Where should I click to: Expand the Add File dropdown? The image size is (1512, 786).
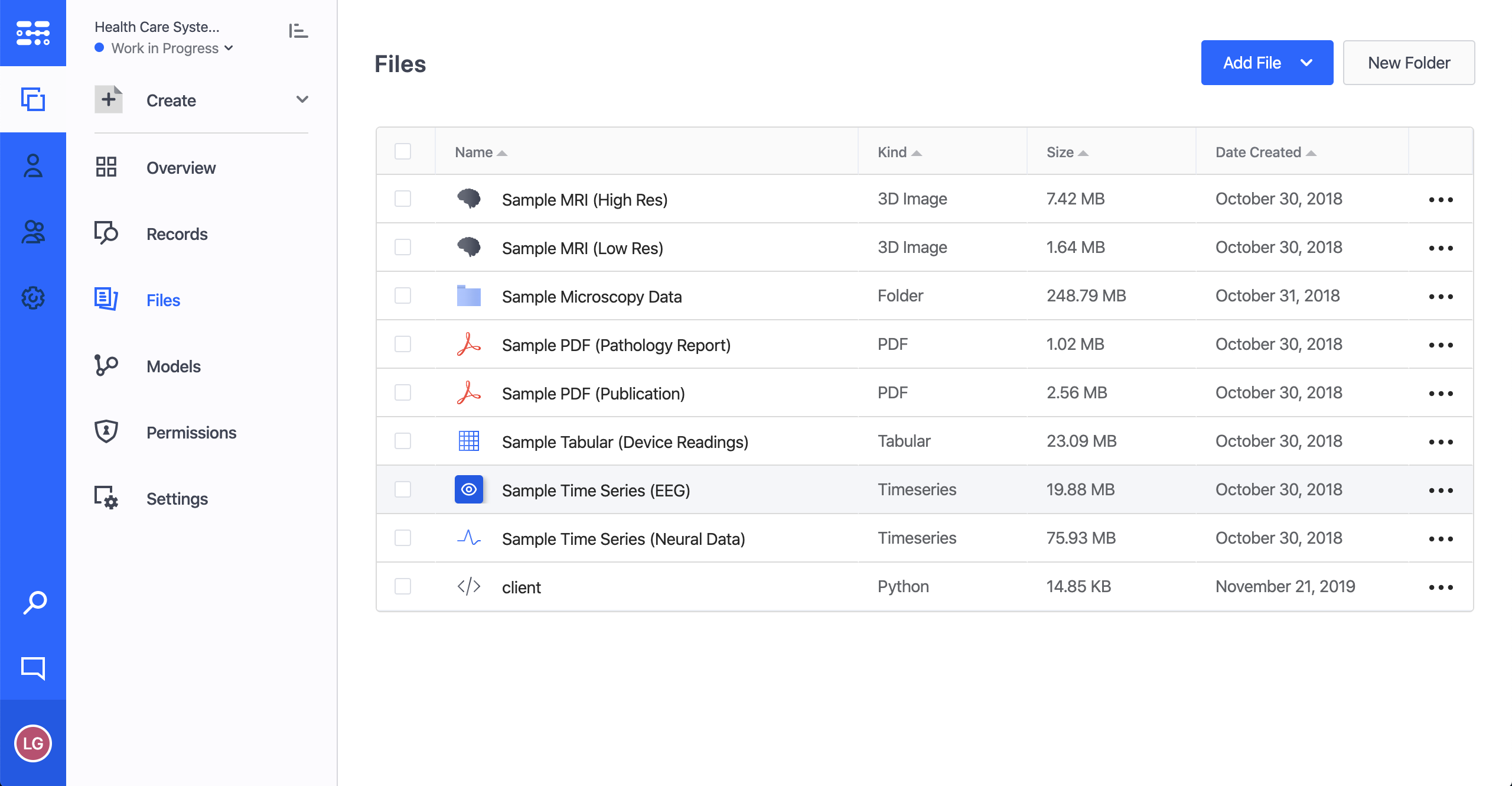(1306, 63)
